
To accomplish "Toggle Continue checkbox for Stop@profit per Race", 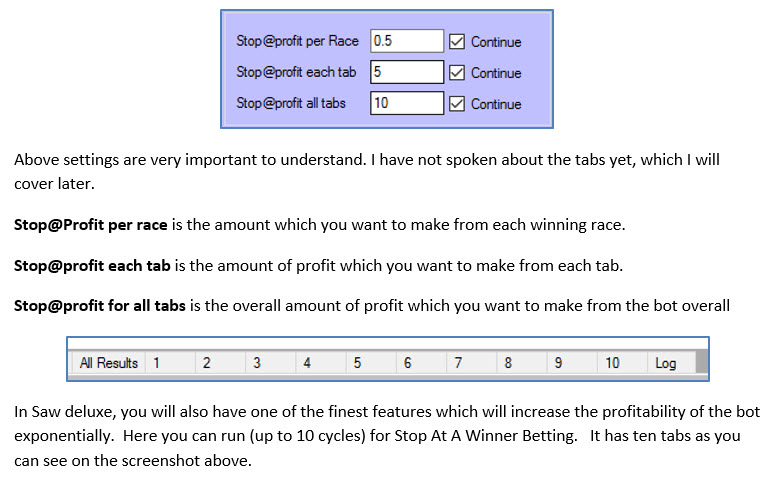I will tap(457, 42).
